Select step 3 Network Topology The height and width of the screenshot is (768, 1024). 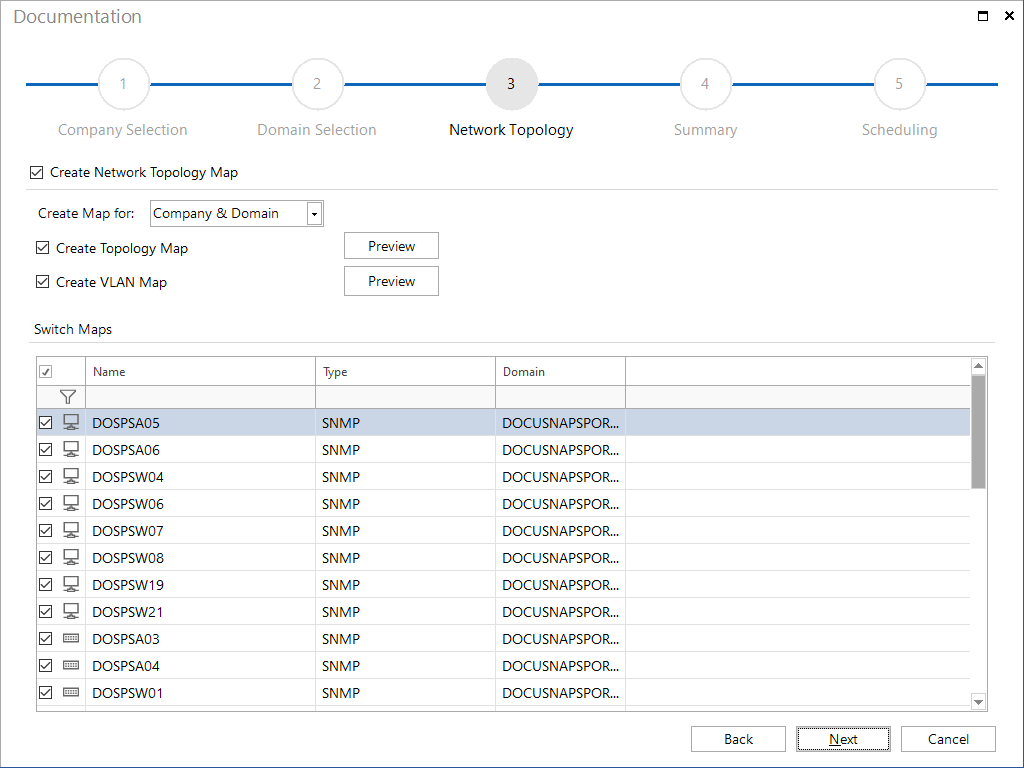click(x=511, y=84)
